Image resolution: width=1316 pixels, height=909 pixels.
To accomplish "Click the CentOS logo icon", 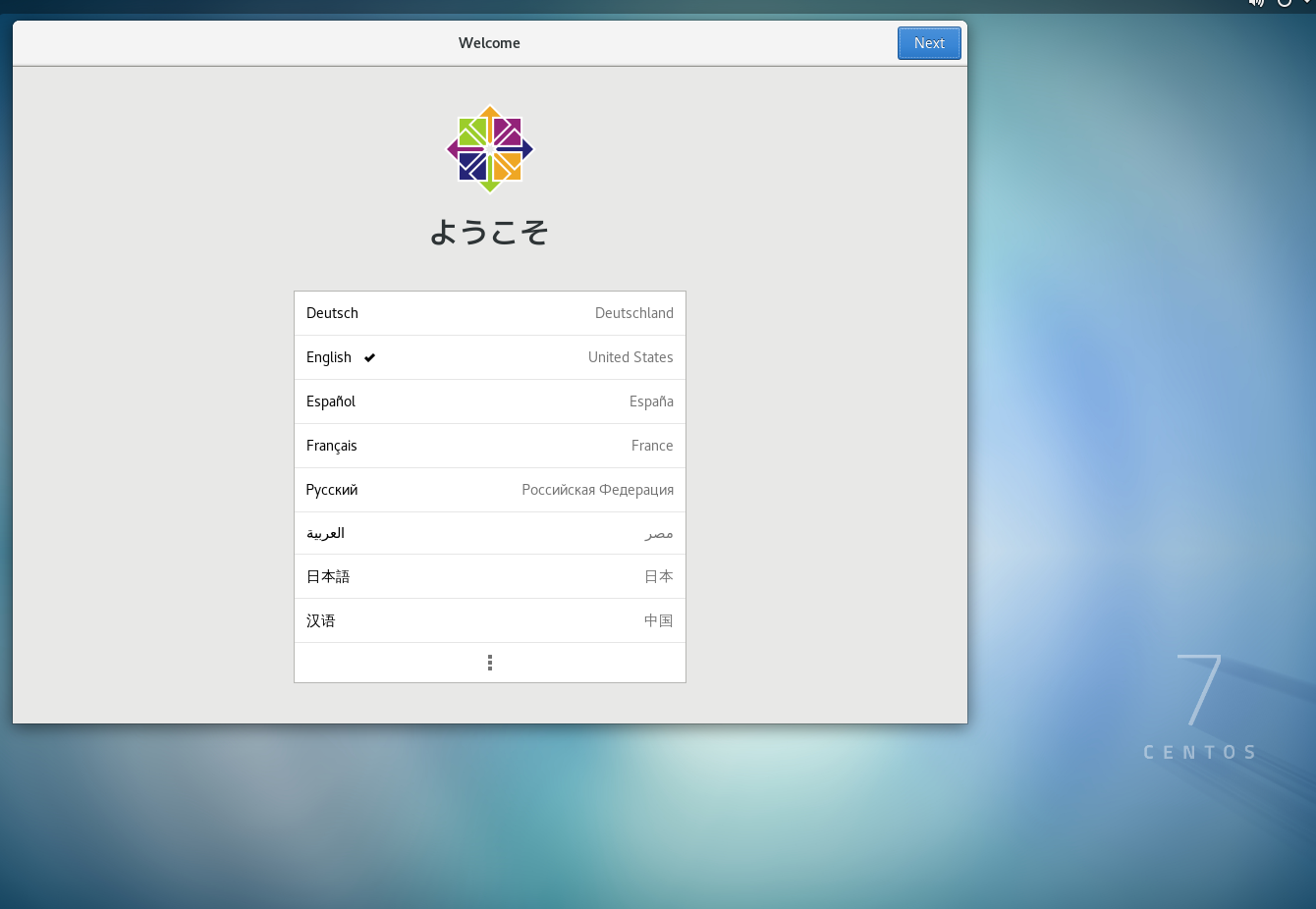I will [x=489, y=149].
